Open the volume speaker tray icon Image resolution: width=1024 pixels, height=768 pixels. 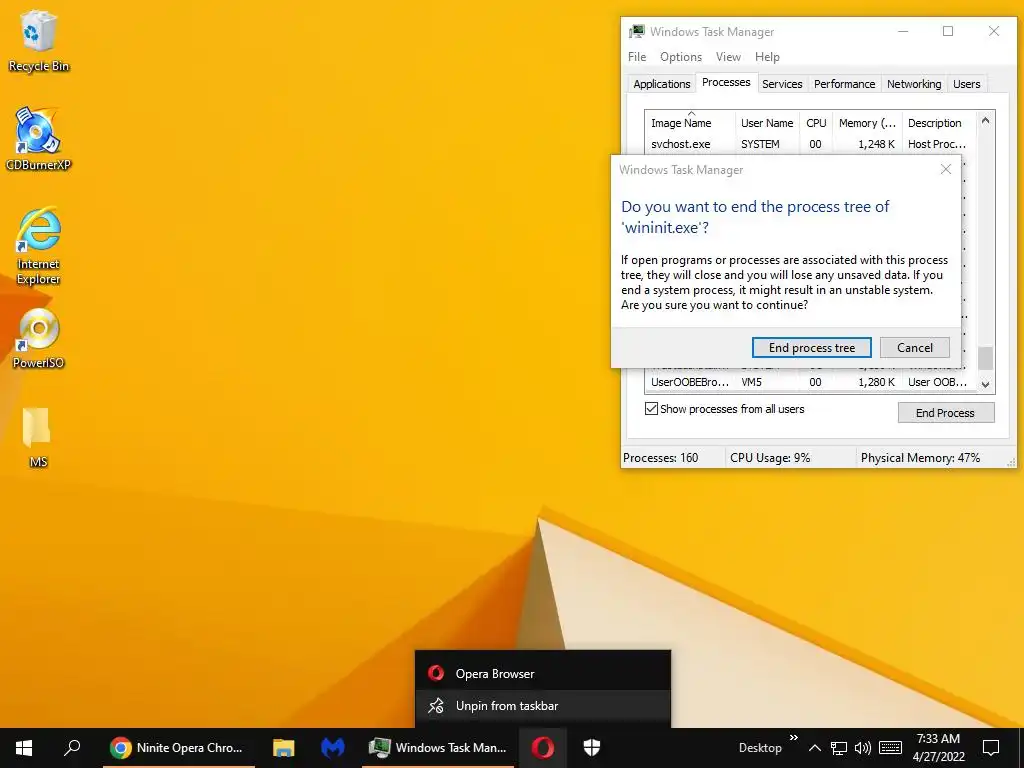pos(863,748)
